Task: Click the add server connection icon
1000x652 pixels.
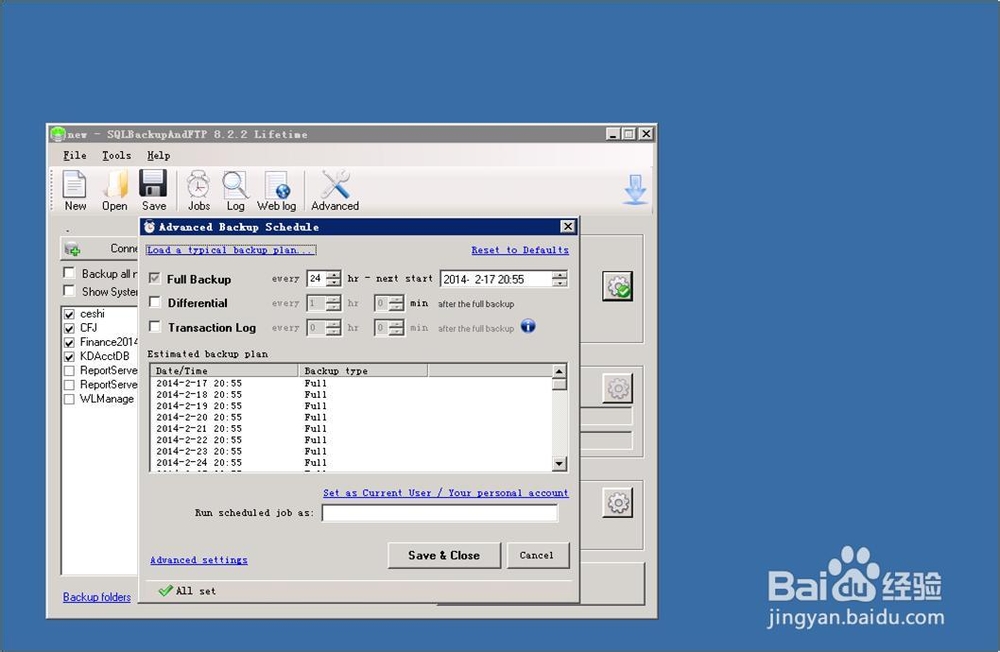Action: coord(73,249)
